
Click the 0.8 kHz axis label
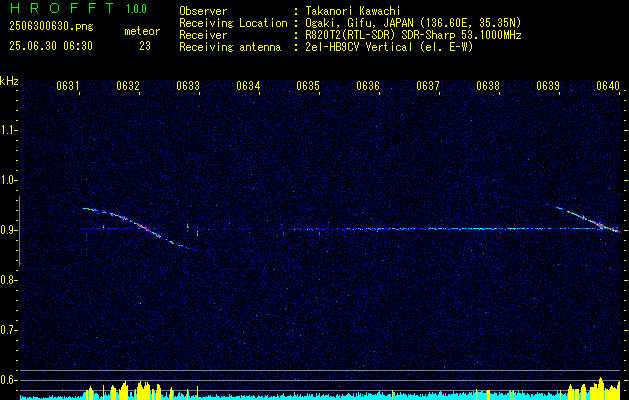(8, 280)
